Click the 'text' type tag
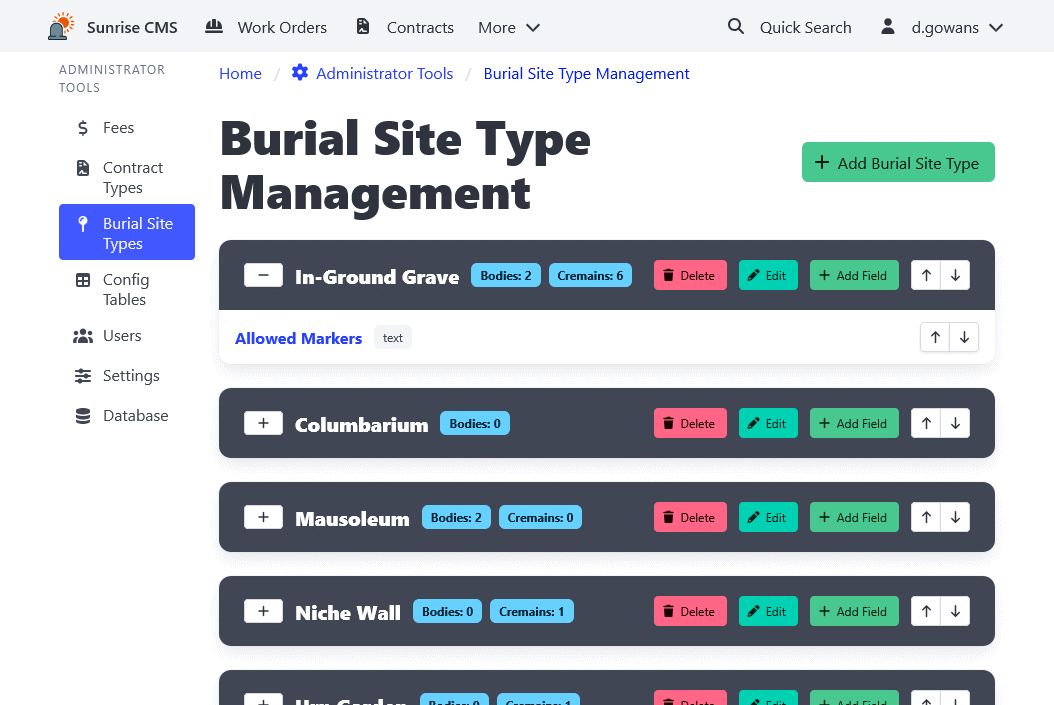The height and width of the screenshot is (705, 1054). click(393, 337)
